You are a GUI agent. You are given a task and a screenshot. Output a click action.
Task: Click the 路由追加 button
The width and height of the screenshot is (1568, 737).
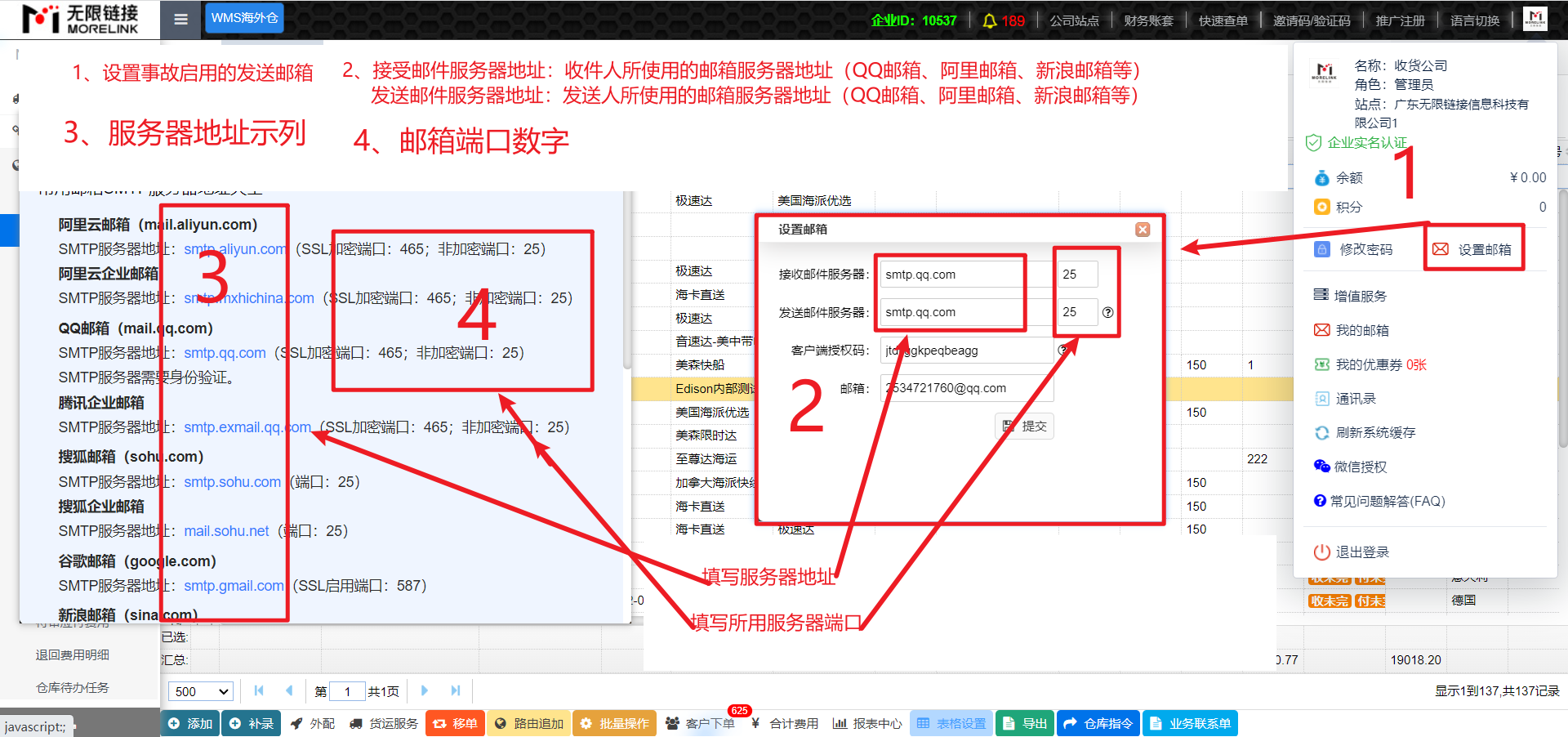(x=529, y=723)
